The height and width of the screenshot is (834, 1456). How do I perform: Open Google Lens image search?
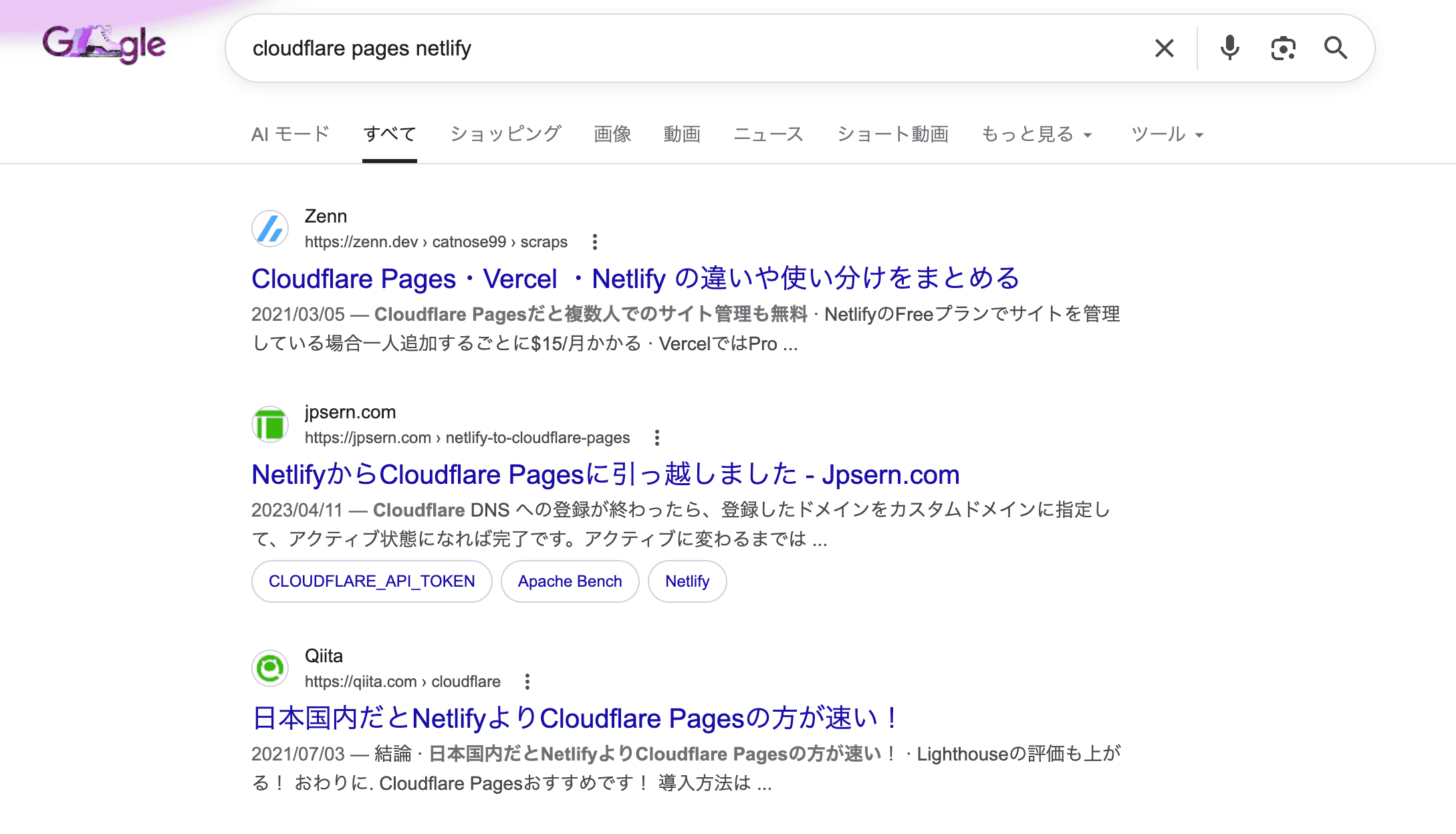pos(1284,47)
